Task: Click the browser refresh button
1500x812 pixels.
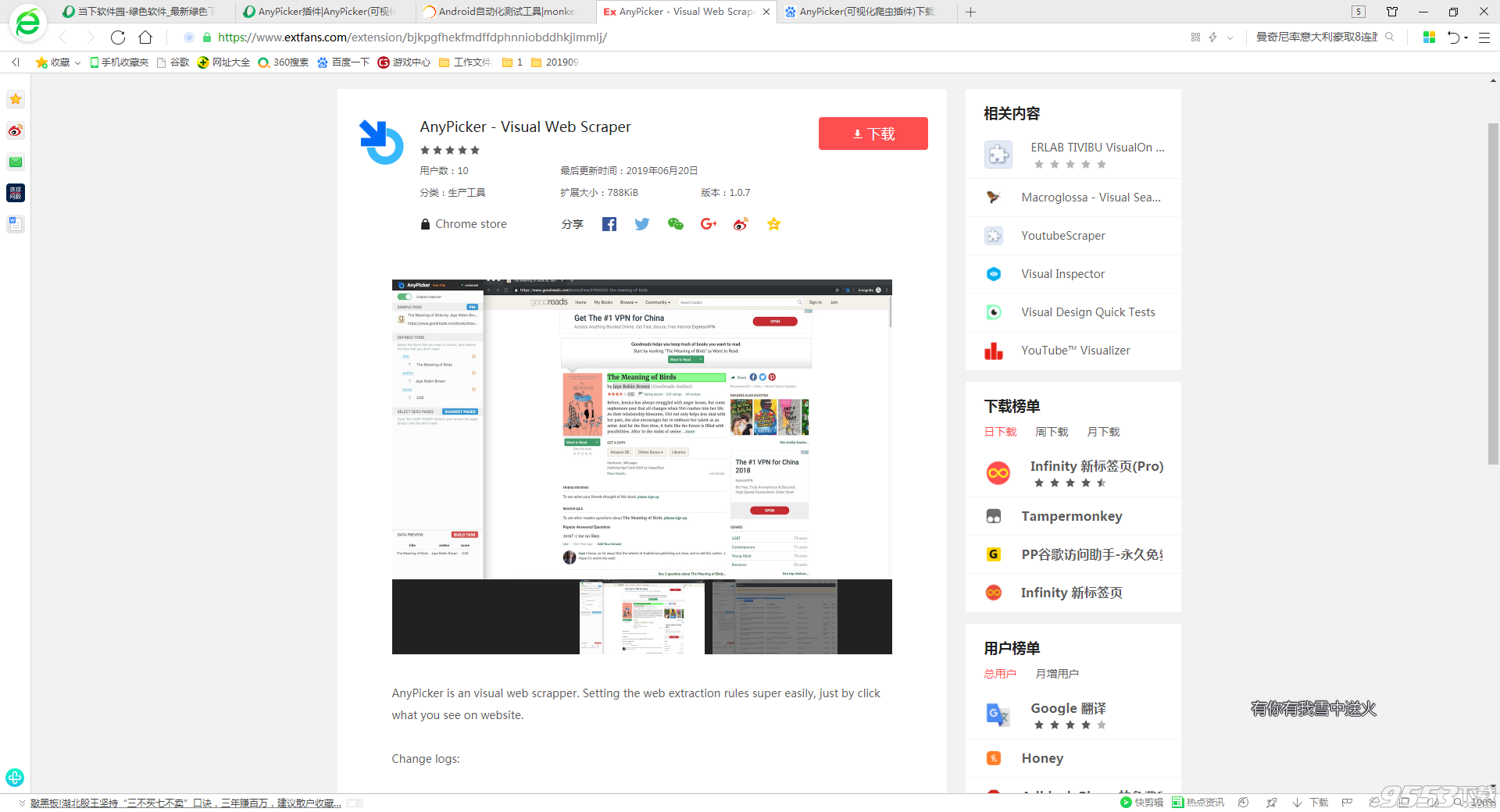Action: click(x=118, y=37)
